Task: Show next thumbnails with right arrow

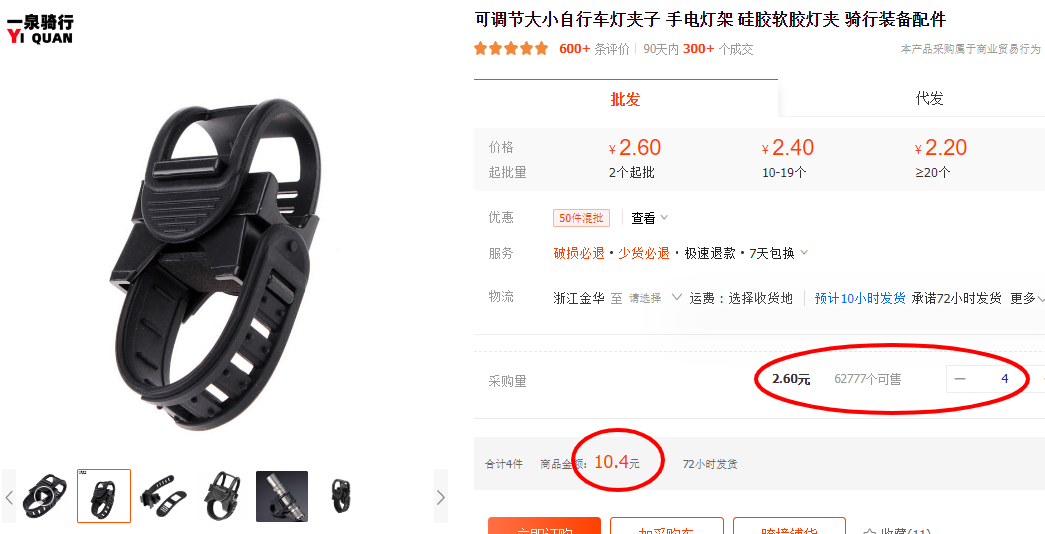Action: click(441, 497)
